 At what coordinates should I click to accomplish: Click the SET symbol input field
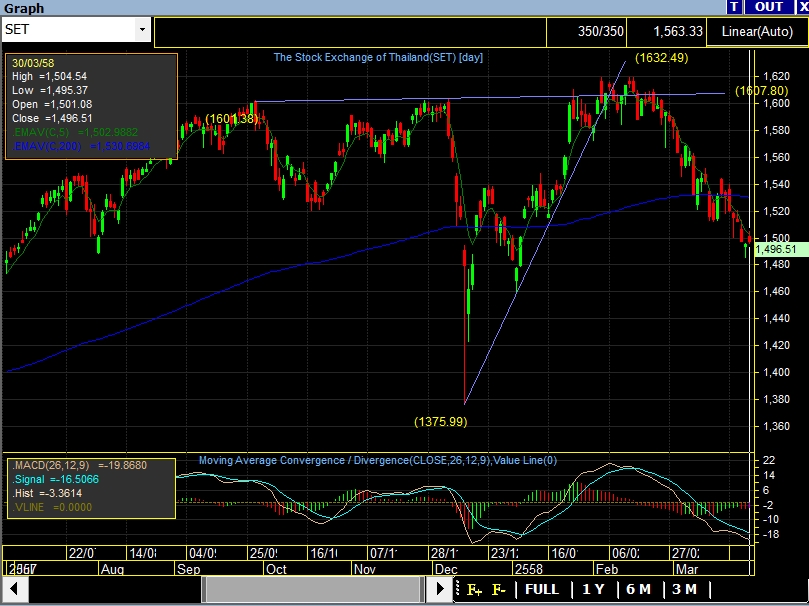69,29
